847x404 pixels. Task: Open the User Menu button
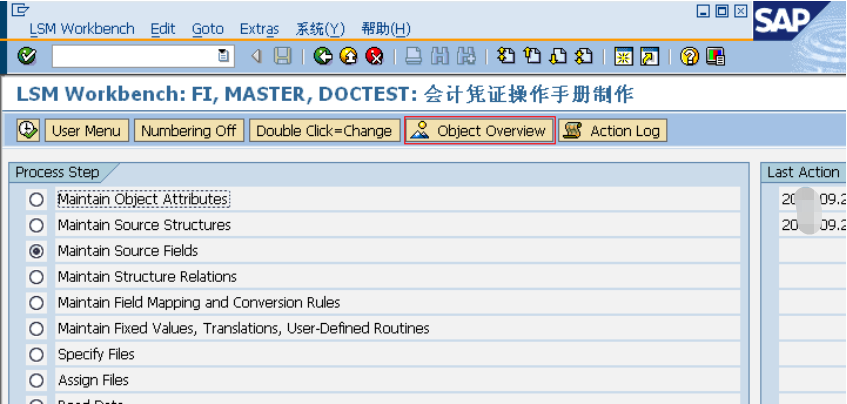click(x=86, y=131)
